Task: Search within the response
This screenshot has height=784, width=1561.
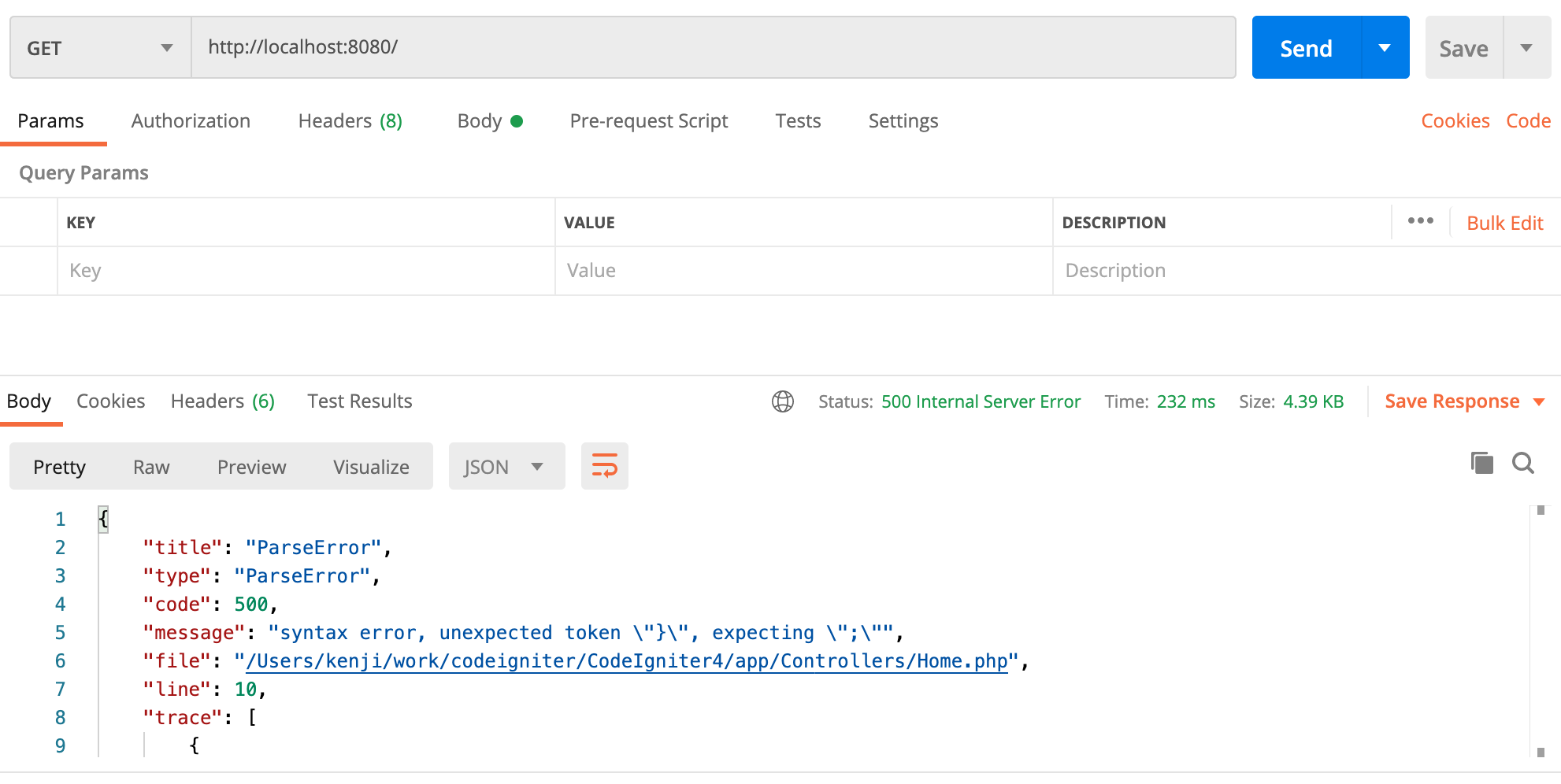Action: pos(1523,464)
